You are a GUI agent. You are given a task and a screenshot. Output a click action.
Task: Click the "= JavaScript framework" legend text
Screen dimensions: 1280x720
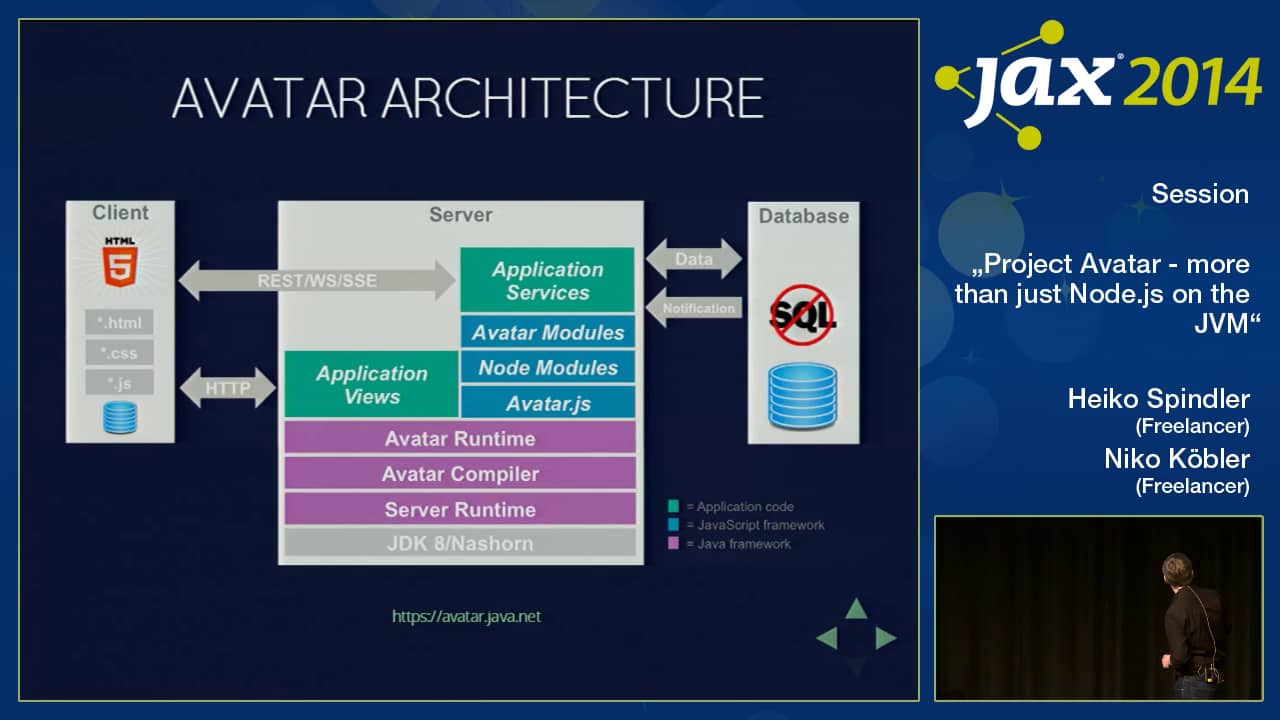click(755, 525)
